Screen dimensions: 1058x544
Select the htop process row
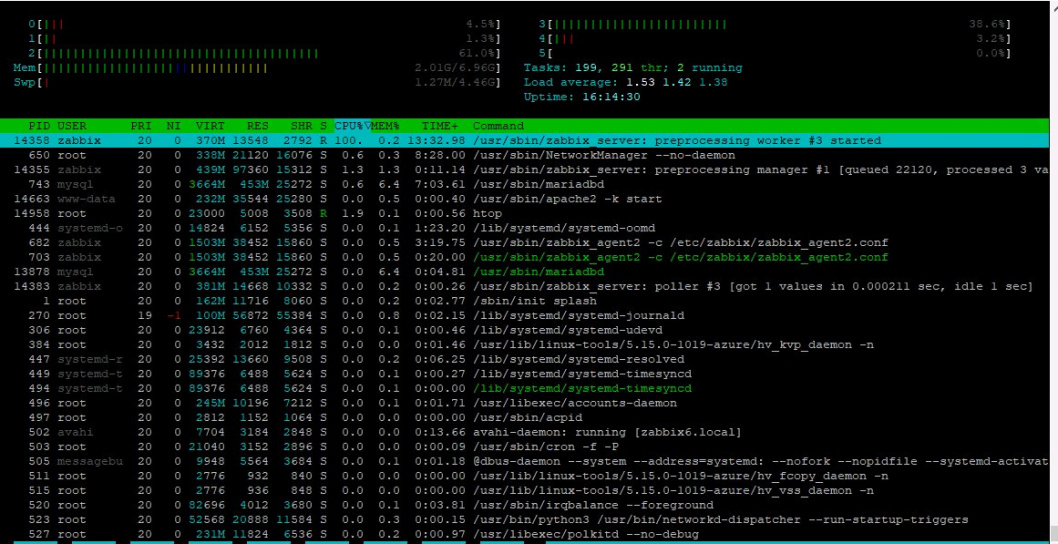pos(525,214)
